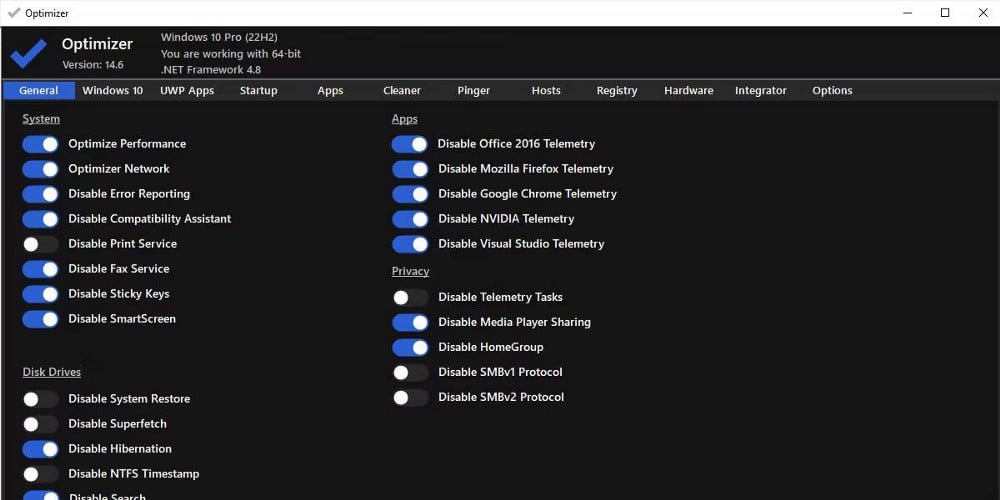Toggle Disable Hibernation off
Screen dimensions: 1000x500
pyautogui.click(x=40, y=449)
